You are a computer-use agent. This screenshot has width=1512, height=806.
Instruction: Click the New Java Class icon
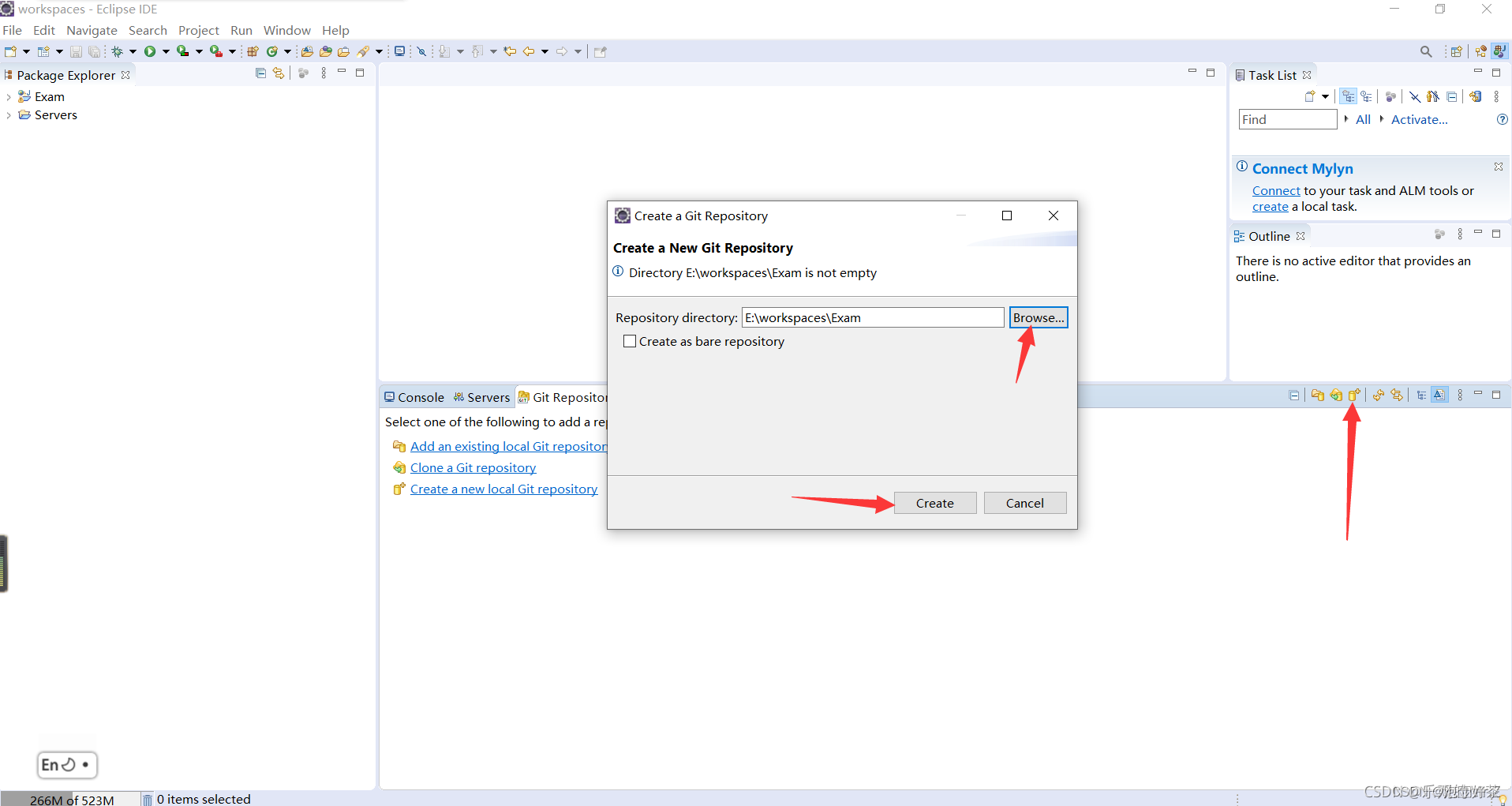click(272, 51)
